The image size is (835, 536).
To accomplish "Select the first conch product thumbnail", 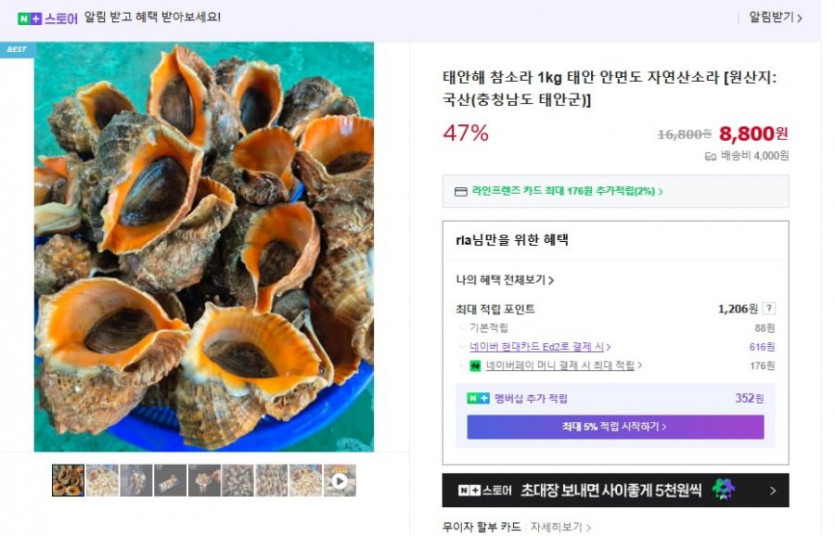I will coord(68,480).
